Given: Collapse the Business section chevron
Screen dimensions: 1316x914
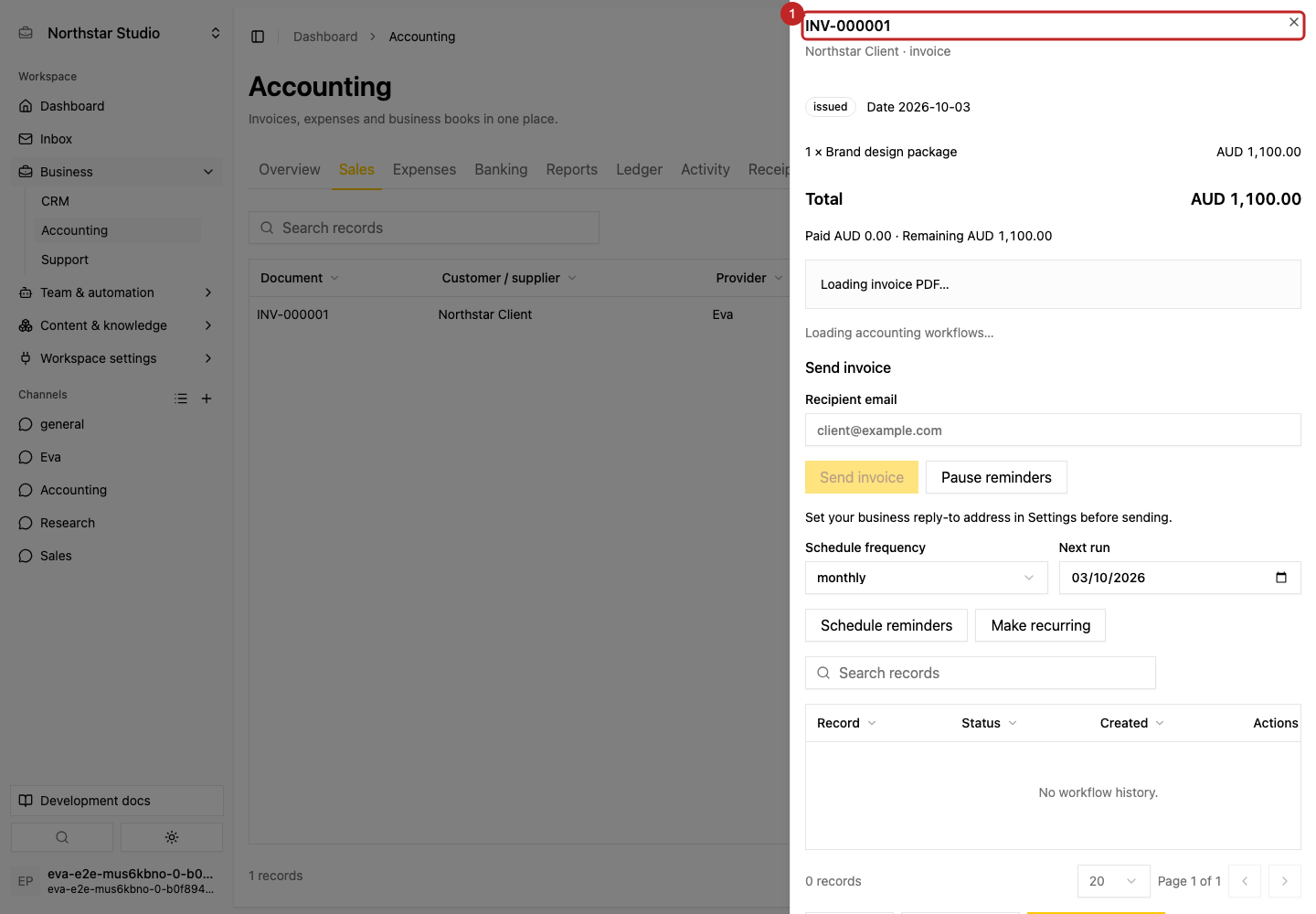Looking at the screenshot, I should click(208, 172).
